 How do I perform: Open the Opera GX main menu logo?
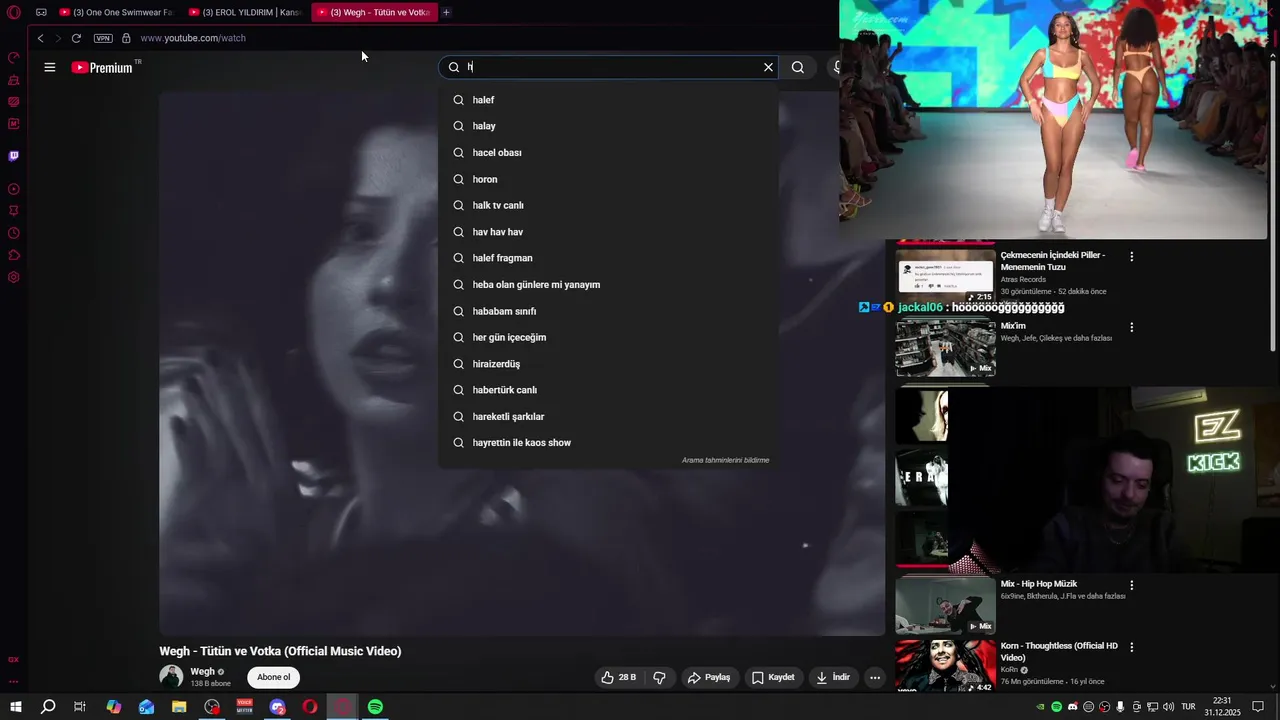click(x=14, y=12)
